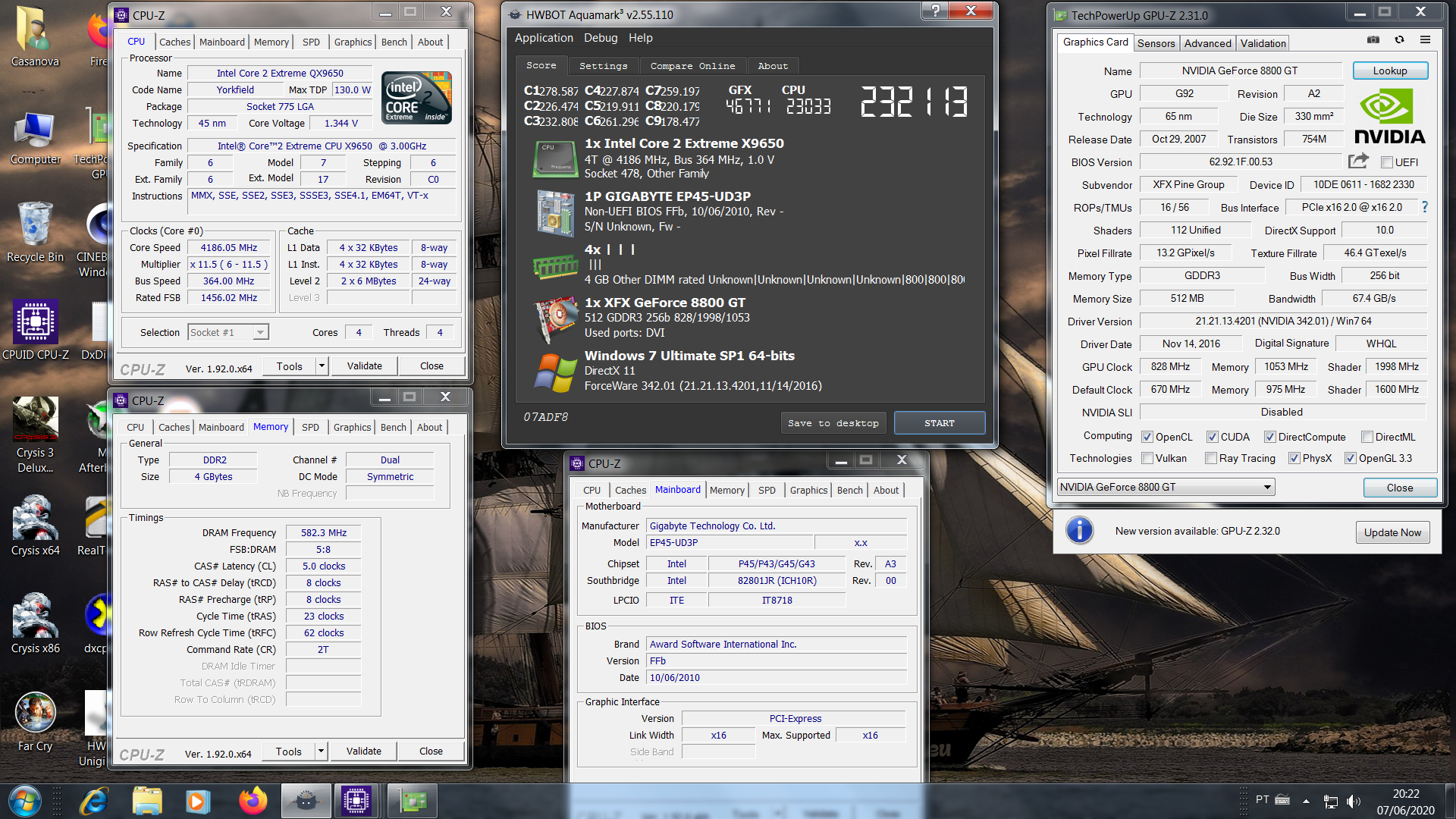Click the Bus Interface question mark
Viewport: 1456px width, 819px height.
(x=1424, y=207)
